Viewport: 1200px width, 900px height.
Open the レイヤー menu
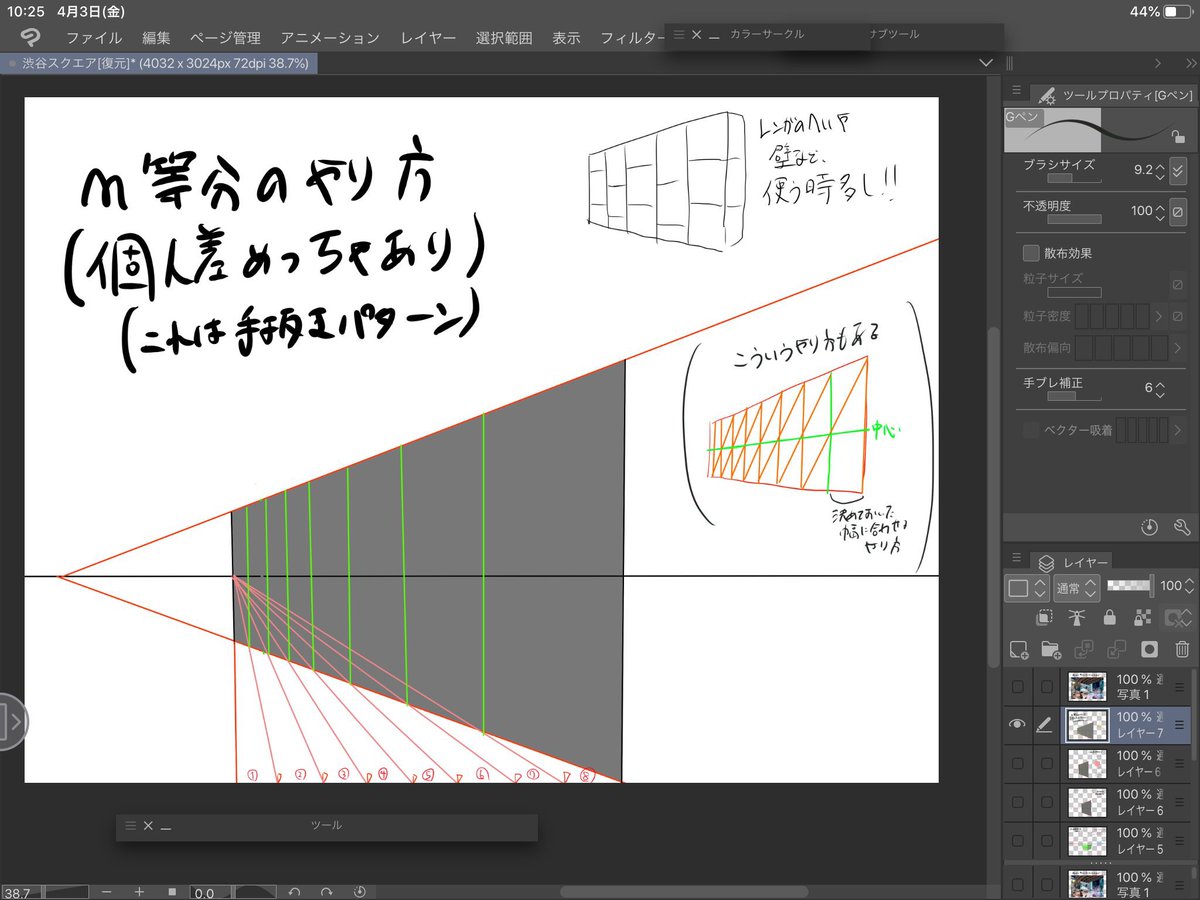427,37
